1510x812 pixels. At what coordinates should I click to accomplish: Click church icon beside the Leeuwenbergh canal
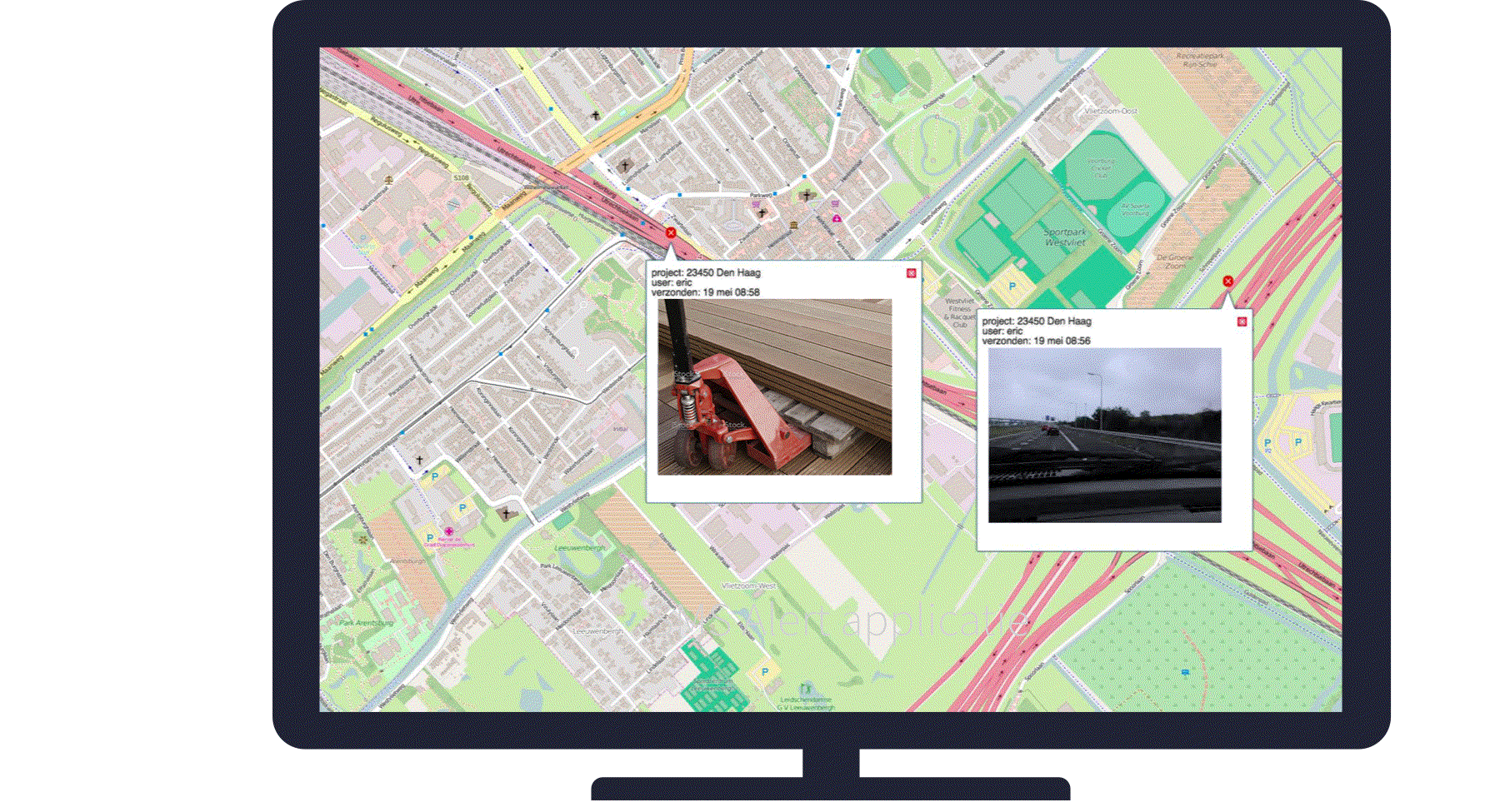pos(504,515)
